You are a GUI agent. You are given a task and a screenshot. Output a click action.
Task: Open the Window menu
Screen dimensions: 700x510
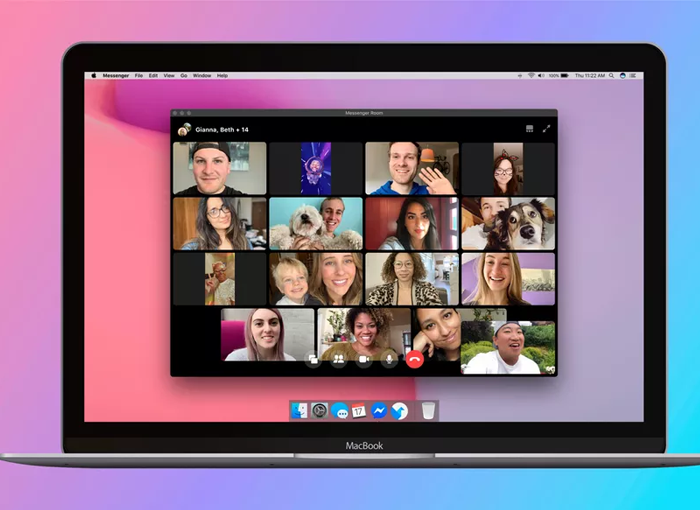pyautogui.click(x=202, y=76)
